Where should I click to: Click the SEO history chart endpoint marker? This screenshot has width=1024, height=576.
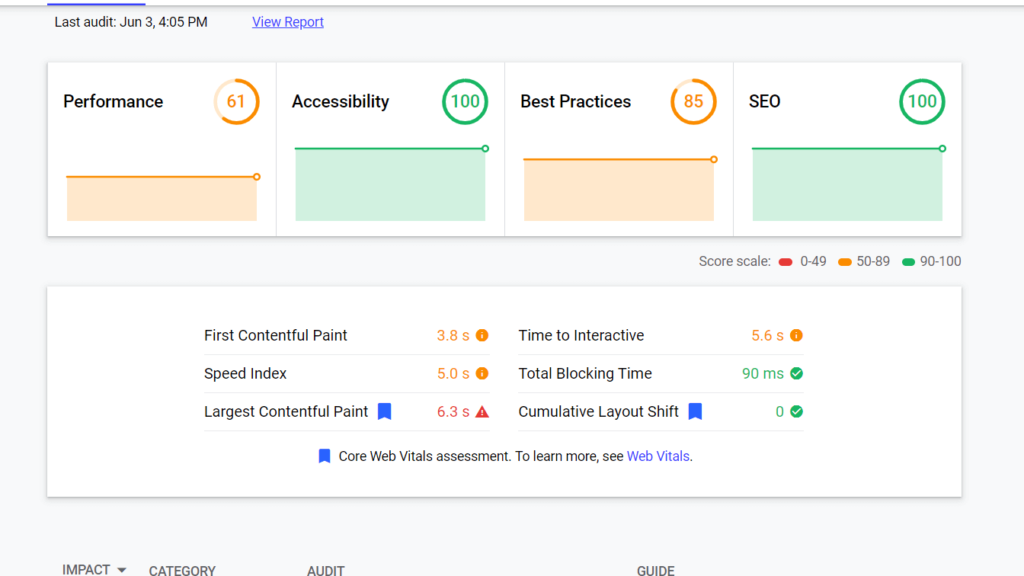(x=942, y=149)
